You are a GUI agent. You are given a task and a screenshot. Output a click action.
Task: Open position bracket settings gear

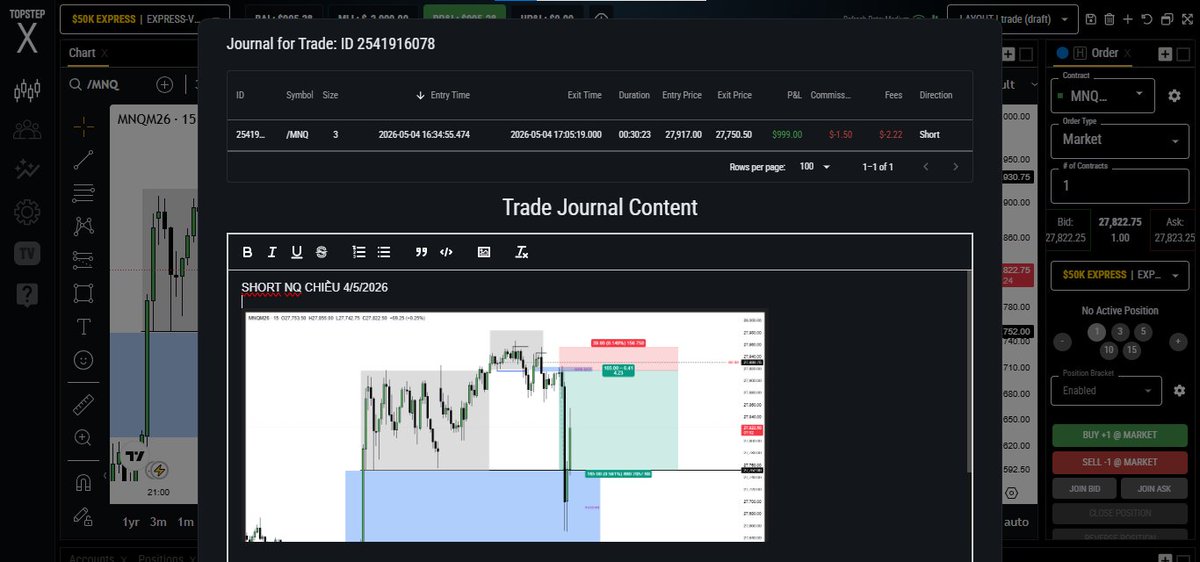tap(1179, 390)
